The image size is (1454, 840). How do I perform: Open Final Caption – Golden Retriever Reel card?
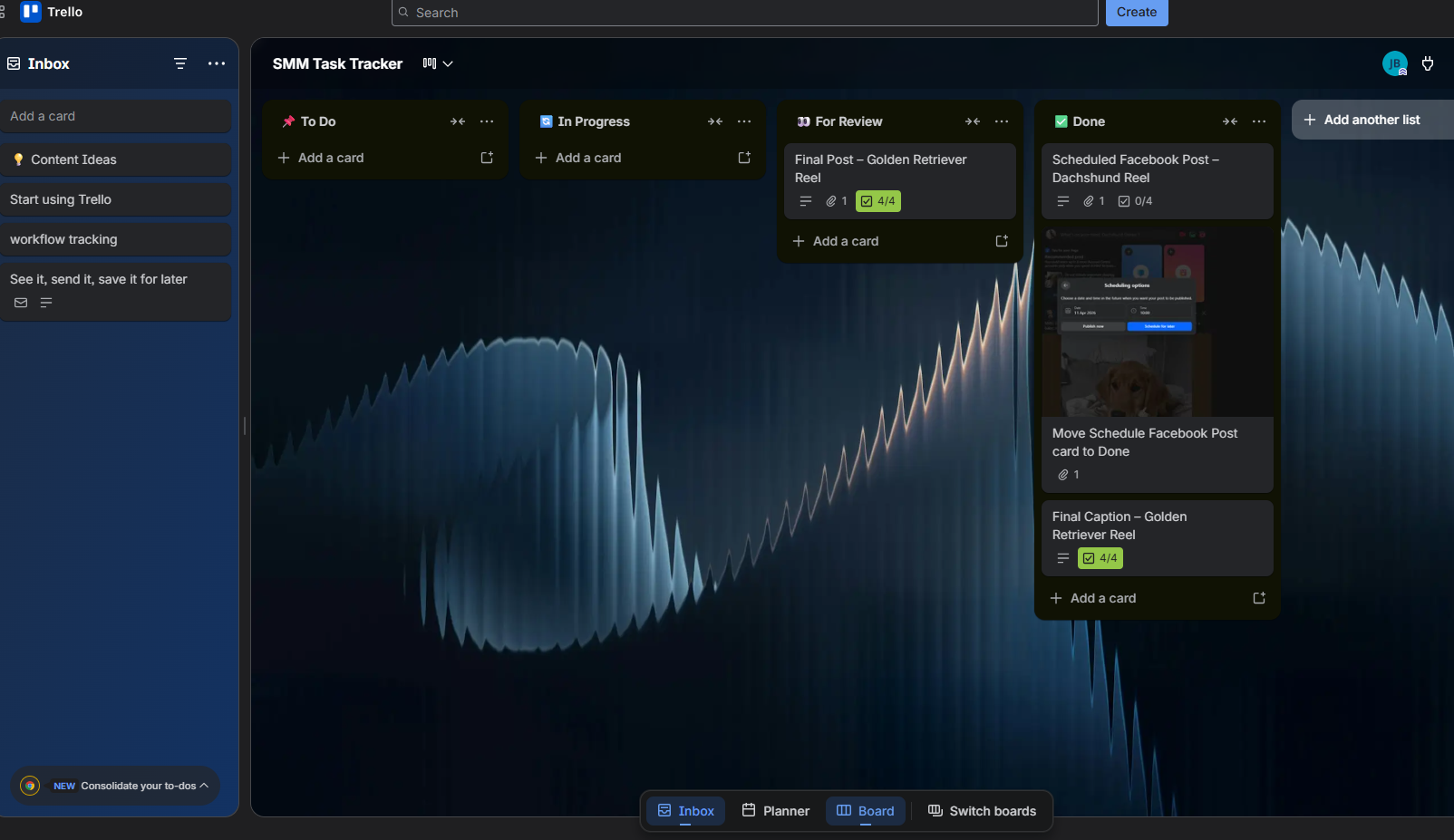[1157, 538]
